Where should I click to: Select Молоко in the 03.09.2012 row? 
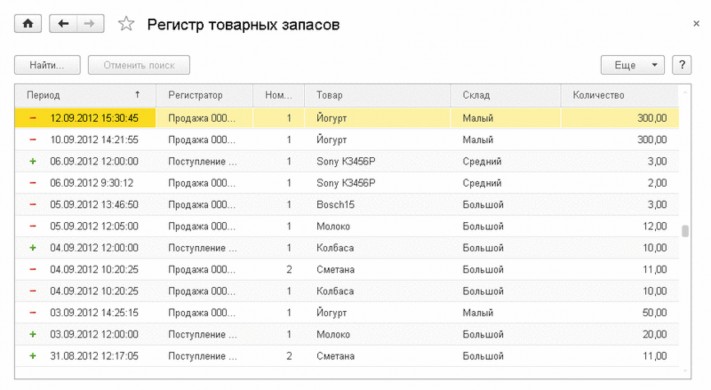333,334
